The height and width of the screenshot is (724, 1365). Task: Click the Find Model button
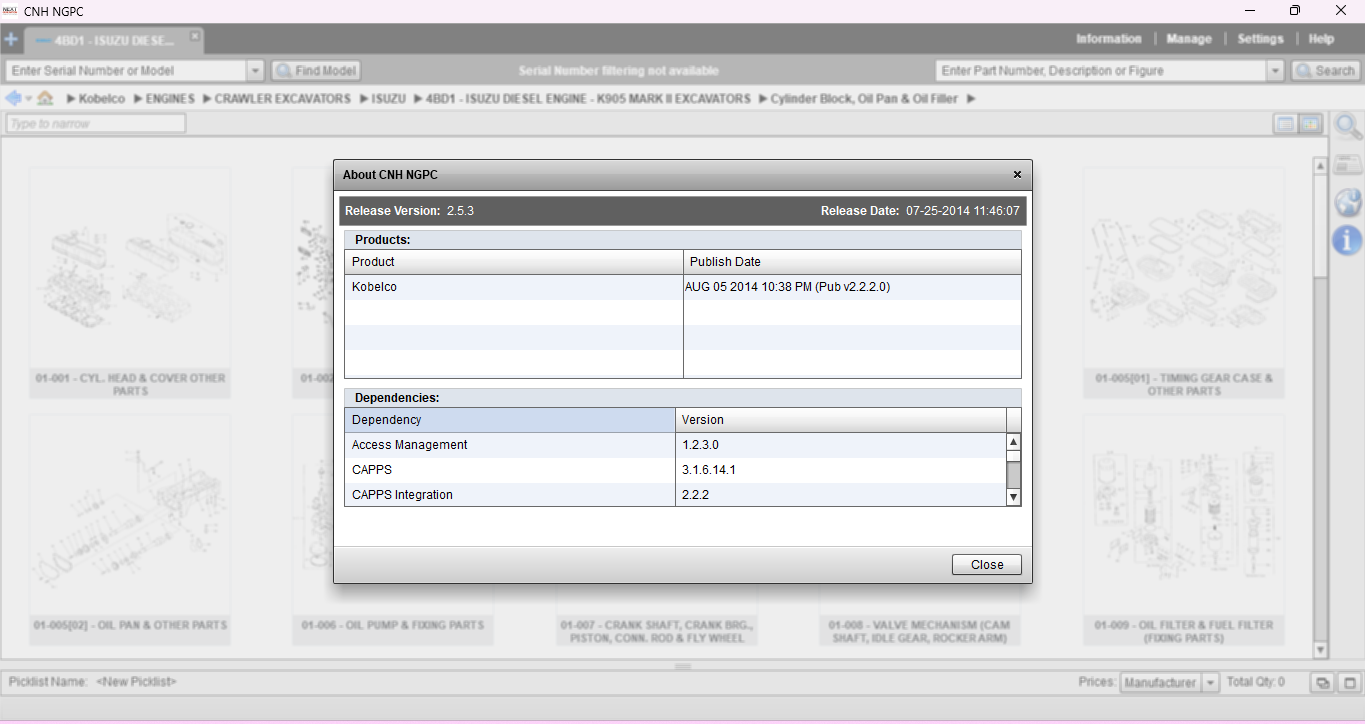coord(316,71)
